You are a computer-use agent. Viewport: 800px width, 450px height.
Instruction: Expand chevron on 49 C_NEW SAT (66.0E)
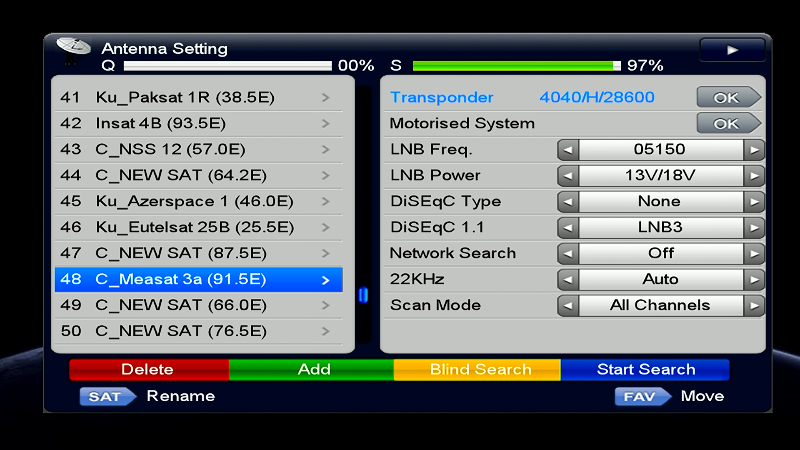click(x=326, y=306)
